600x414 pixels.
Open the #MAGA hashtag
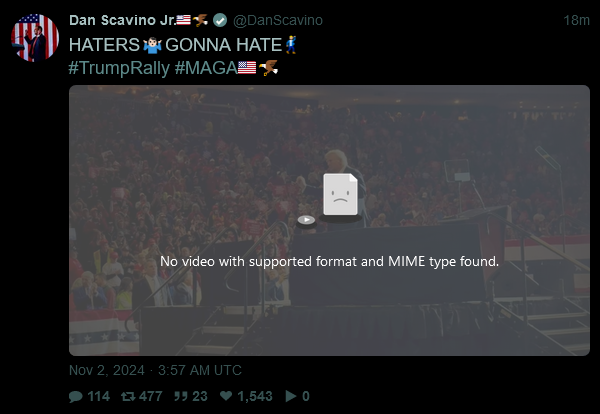click(206, 68)
